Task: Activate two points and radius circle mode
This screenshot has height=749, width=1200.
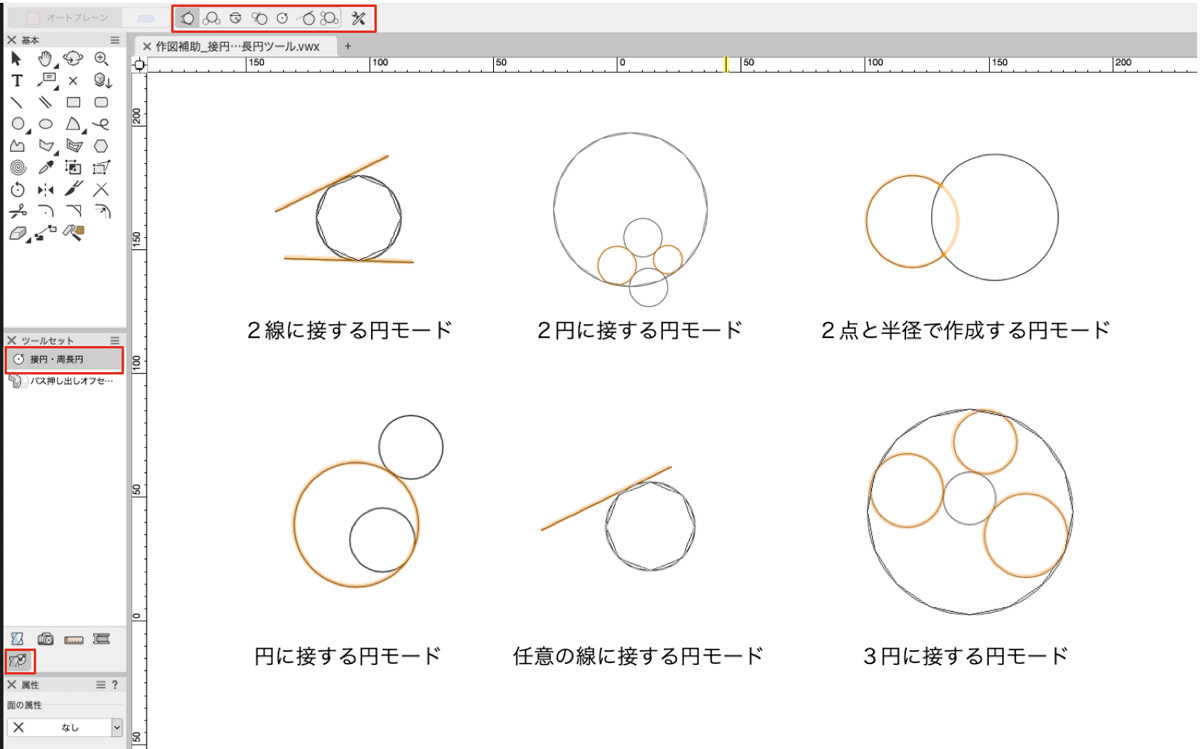Action: click(235, 18)
